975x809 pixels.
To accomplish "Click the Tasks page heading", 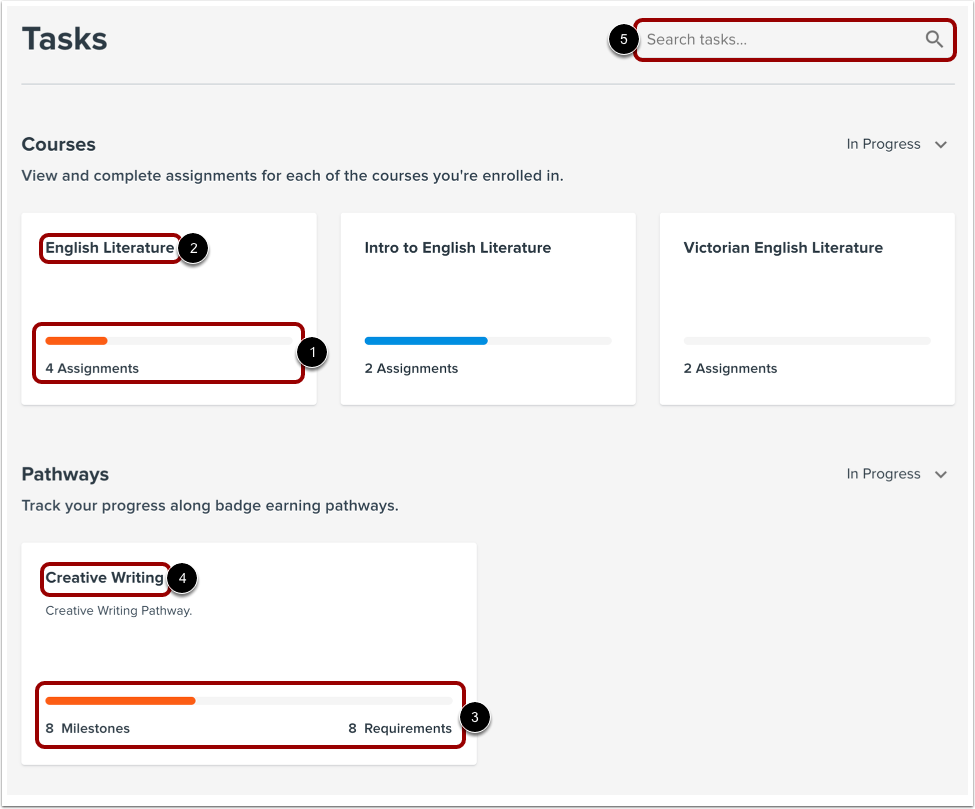I will pyautogui.click(x=64, y=38).
